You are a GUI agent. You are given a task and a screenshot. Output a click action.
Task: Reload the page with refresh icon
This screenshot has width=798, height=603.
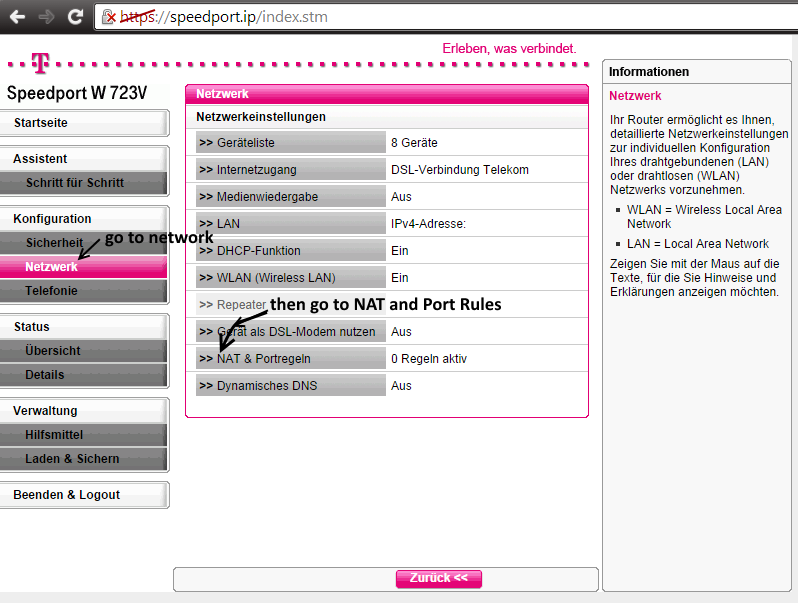tap(75, 17)
